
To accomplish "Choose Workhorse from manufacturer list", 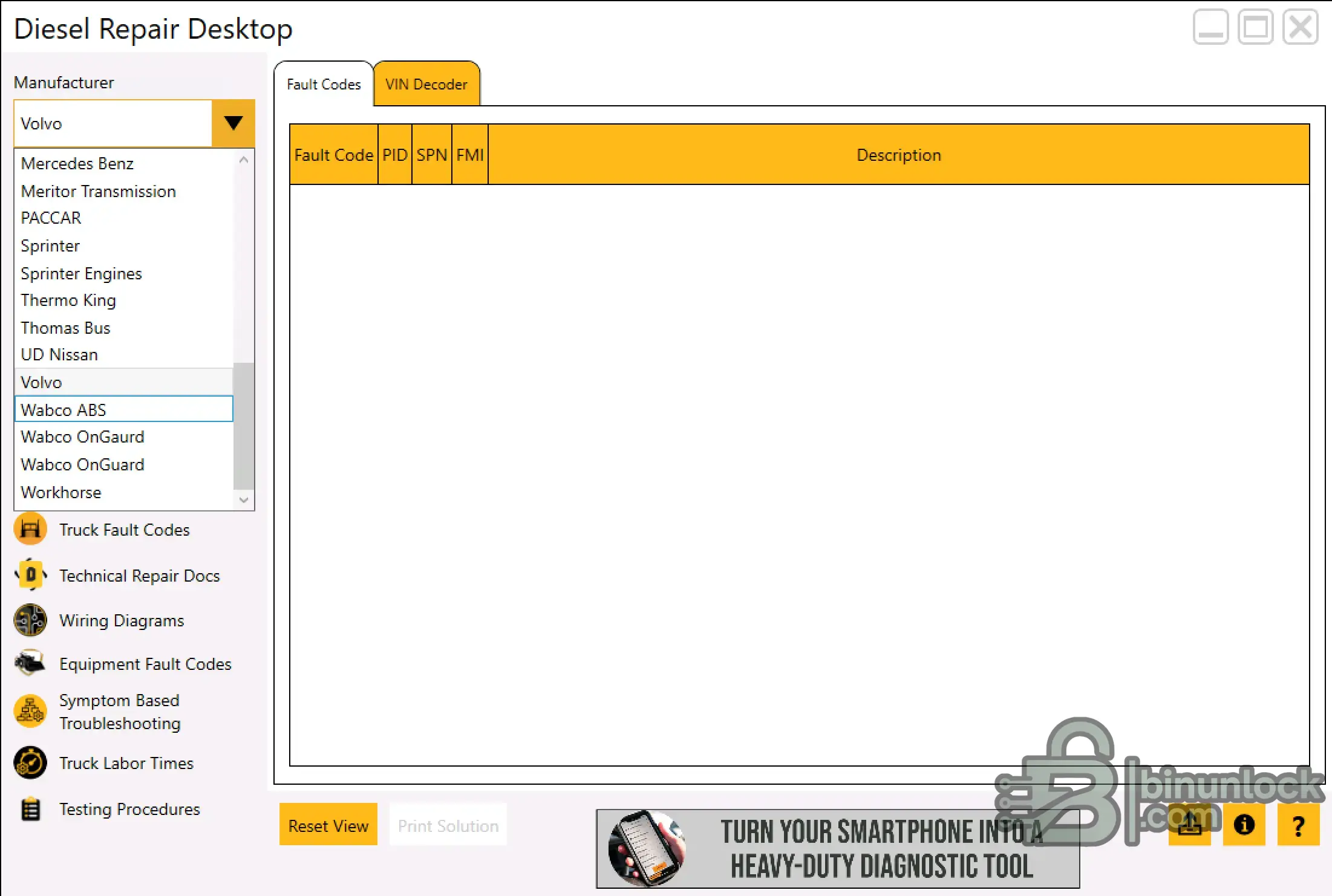I will 123,492.
